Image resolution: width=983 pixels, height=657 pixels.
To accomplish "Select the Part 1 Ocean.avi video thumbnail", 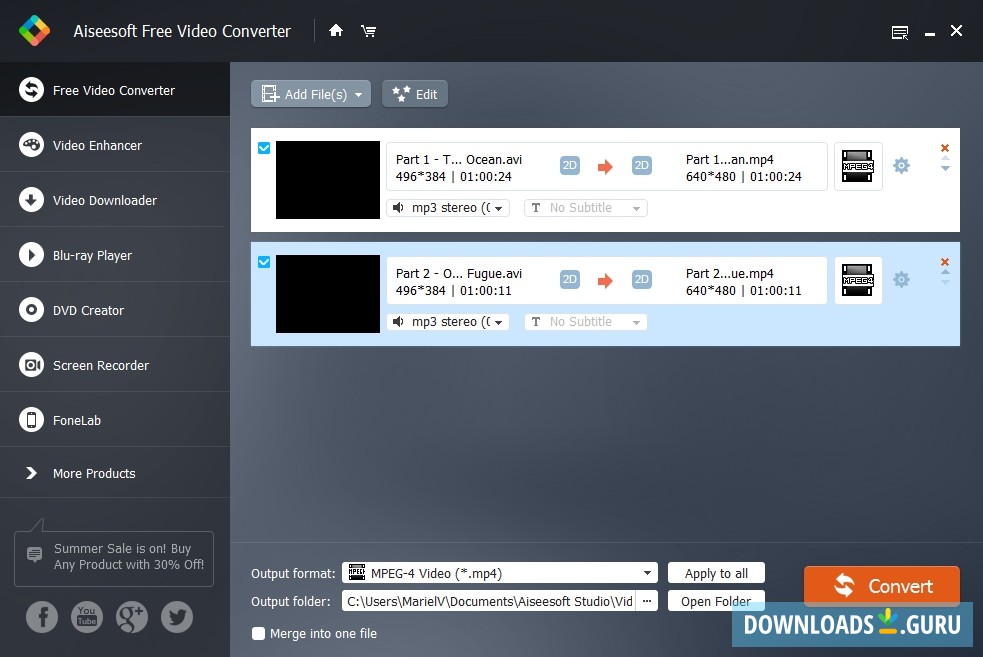I will 328,180.
